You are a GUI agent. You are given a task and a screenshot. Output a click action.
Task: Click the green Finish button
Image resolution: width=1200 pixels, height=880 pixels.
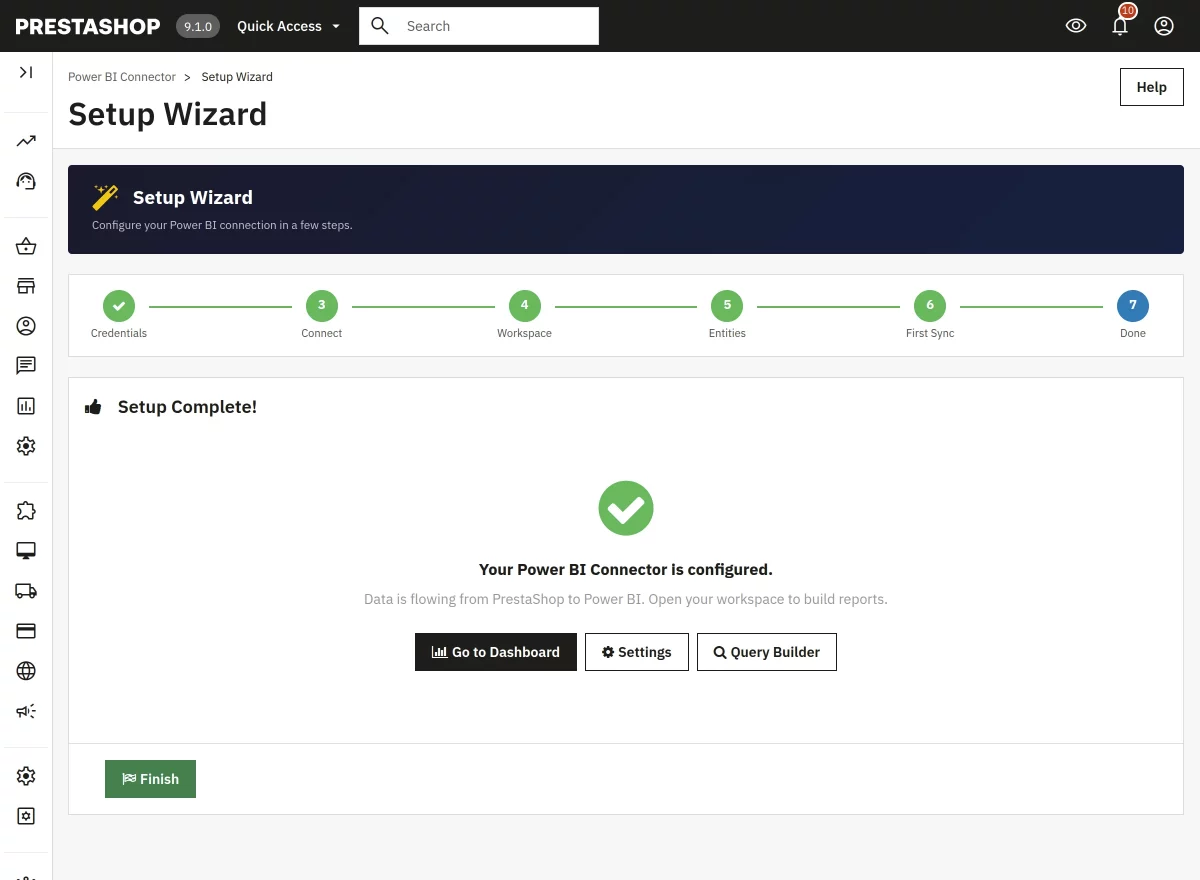tap(150, 779)
